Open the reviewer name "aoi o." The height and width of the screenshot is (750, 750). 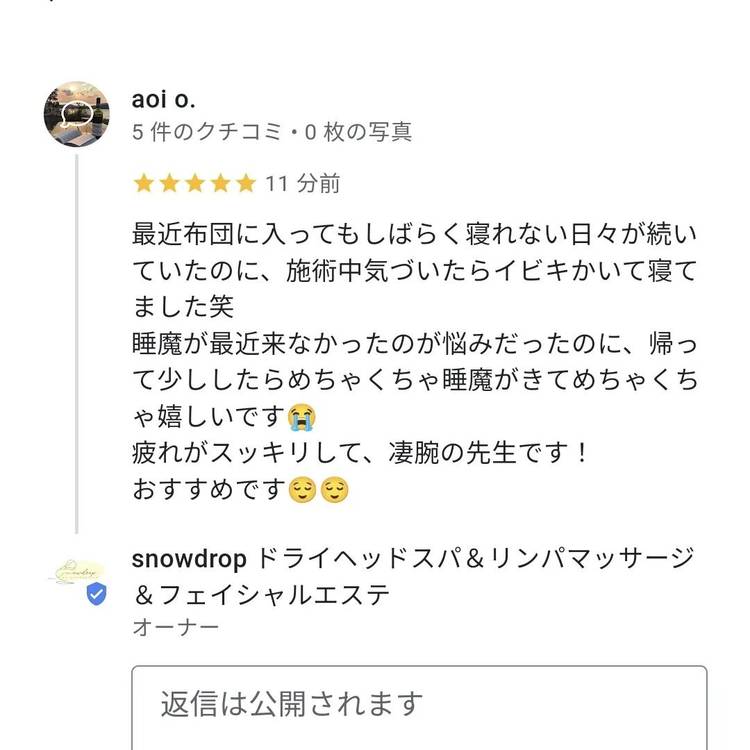(164, 100)
